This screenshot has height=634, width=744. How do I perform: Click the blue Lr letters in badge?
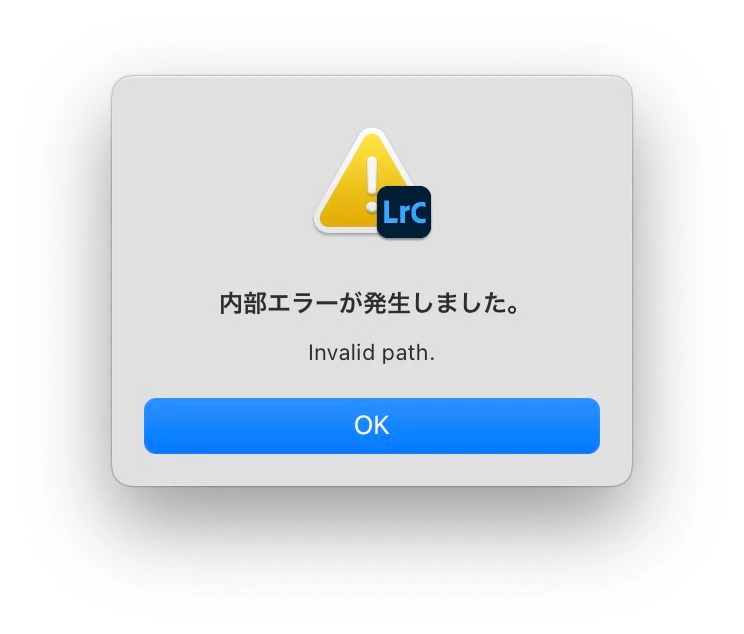click(x=393, y=212)
